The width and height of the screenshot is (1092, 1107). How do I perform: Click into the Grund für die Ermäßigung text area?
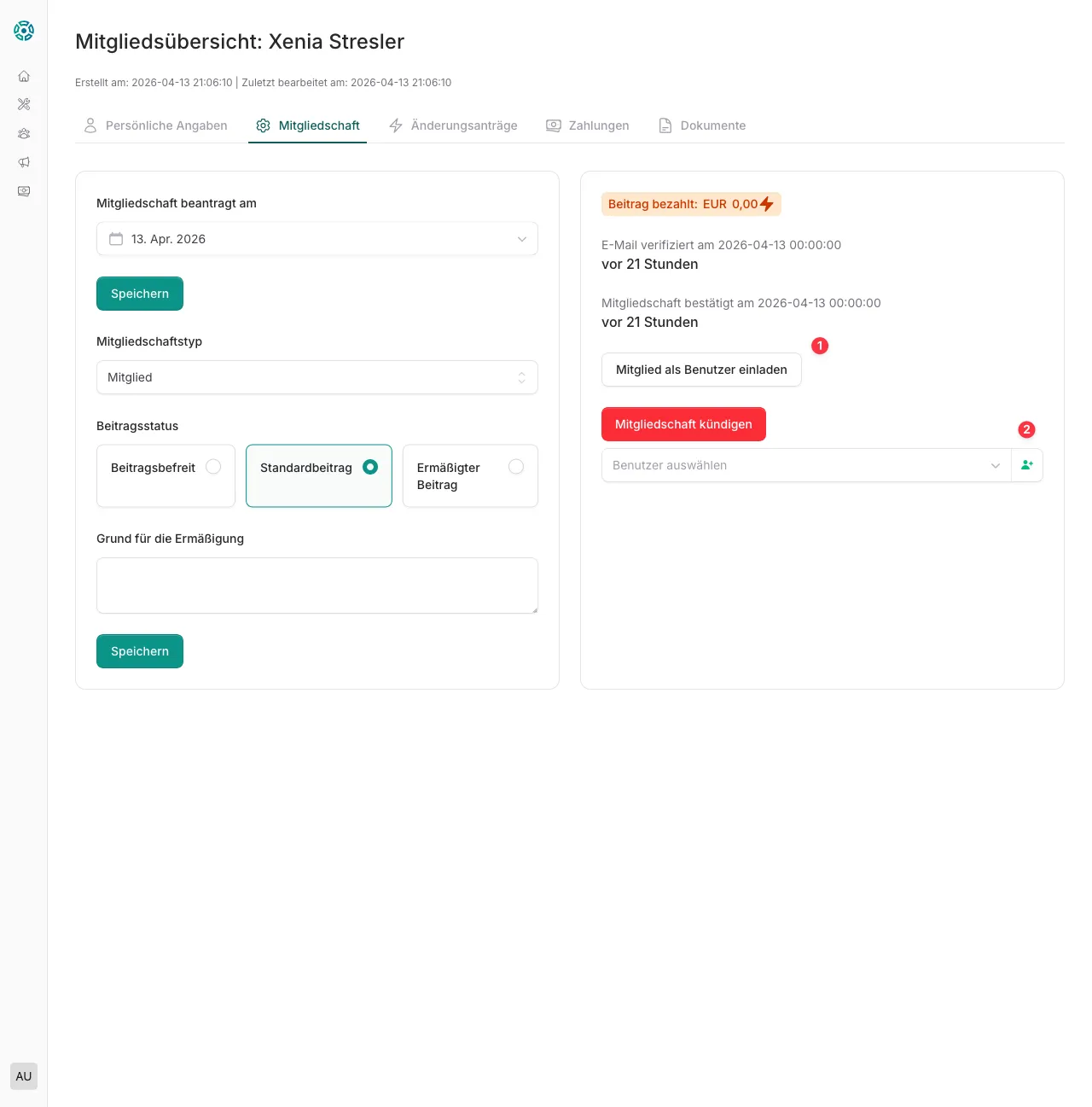click(x=317, y=586)
